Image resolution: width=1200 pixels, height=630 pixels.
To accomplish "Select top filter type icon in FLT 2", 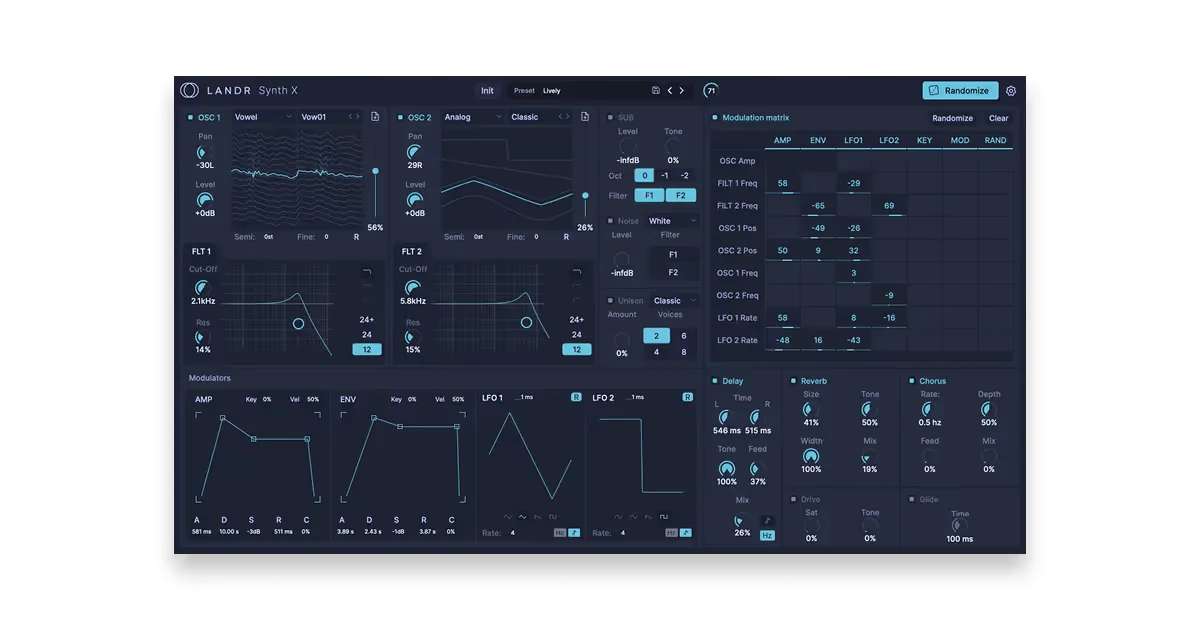I will click(x=576, y=272).
